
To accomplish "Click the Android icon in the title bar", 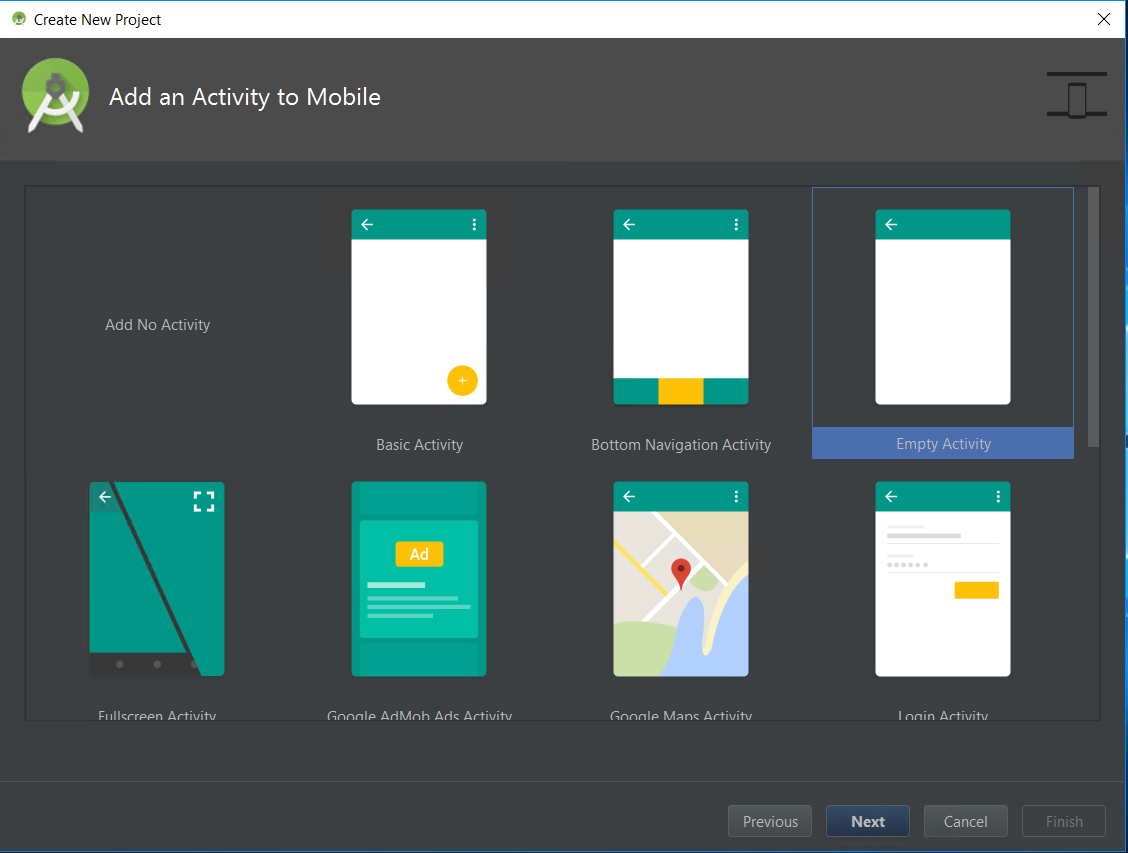I will [x=19, y=19].
